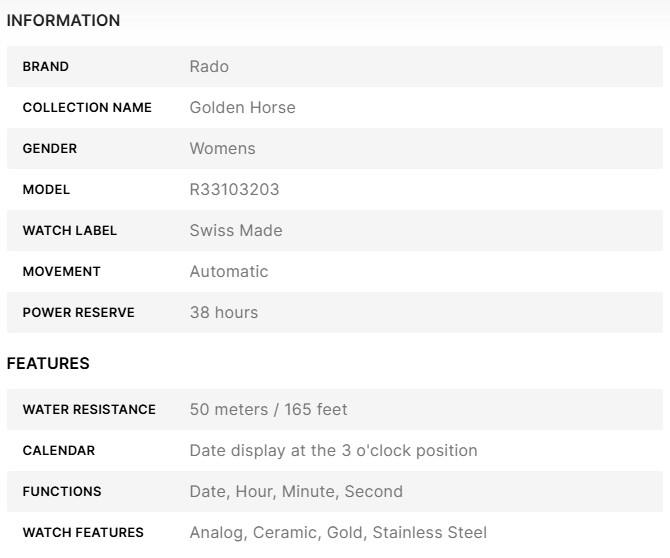Select the MOVEMENT row label
This screenshot has width=670, height=558.
coord(61,272)
